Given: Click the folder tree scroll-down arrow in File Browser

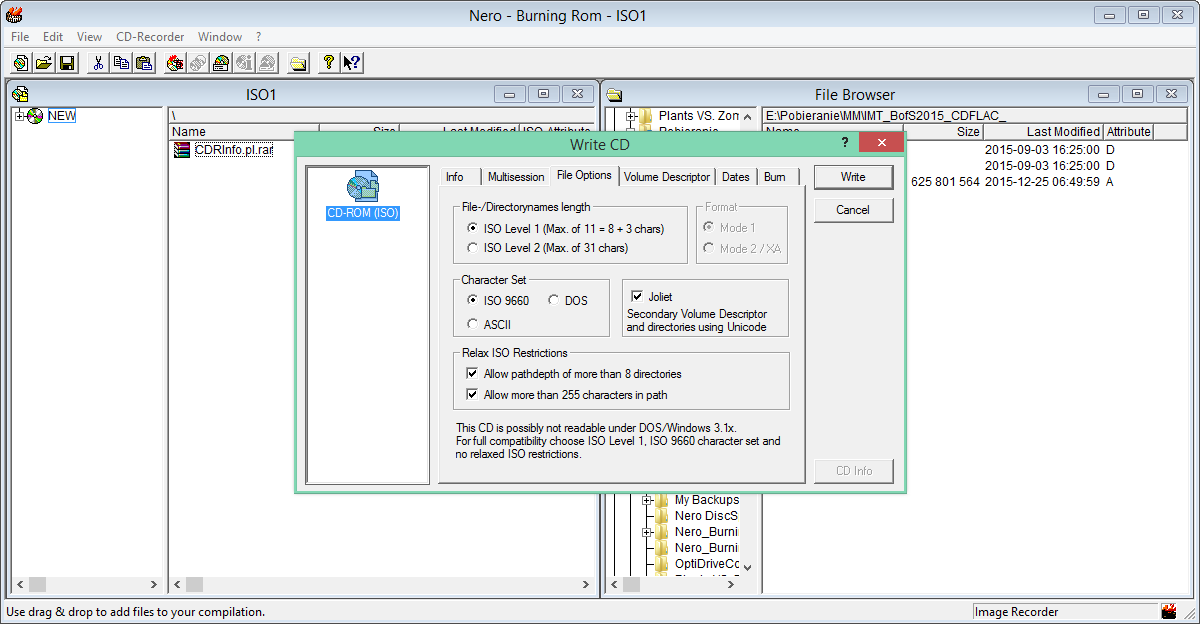Looking at the screenshot, I should point(747,567).
